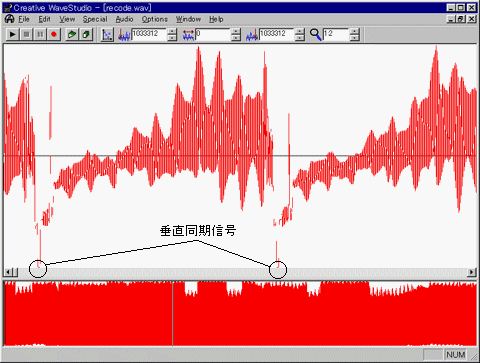This screenshot has width=480, height=363.
Task: Click the position marker line in the overview waveform
Action: pos(172,313)
